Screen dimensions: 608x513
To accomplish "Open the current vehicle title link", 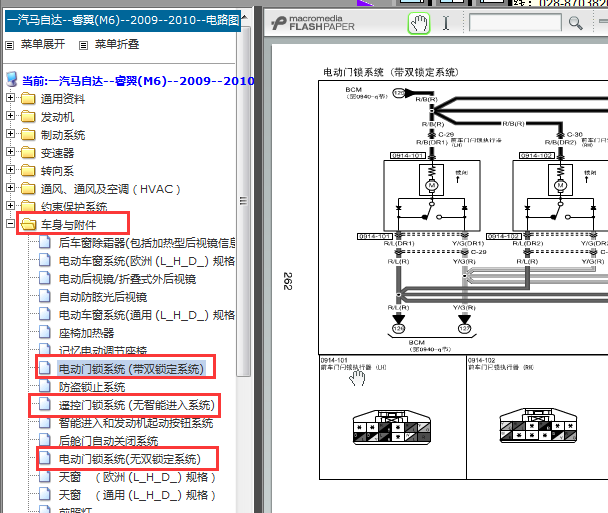I will (138, 81).
